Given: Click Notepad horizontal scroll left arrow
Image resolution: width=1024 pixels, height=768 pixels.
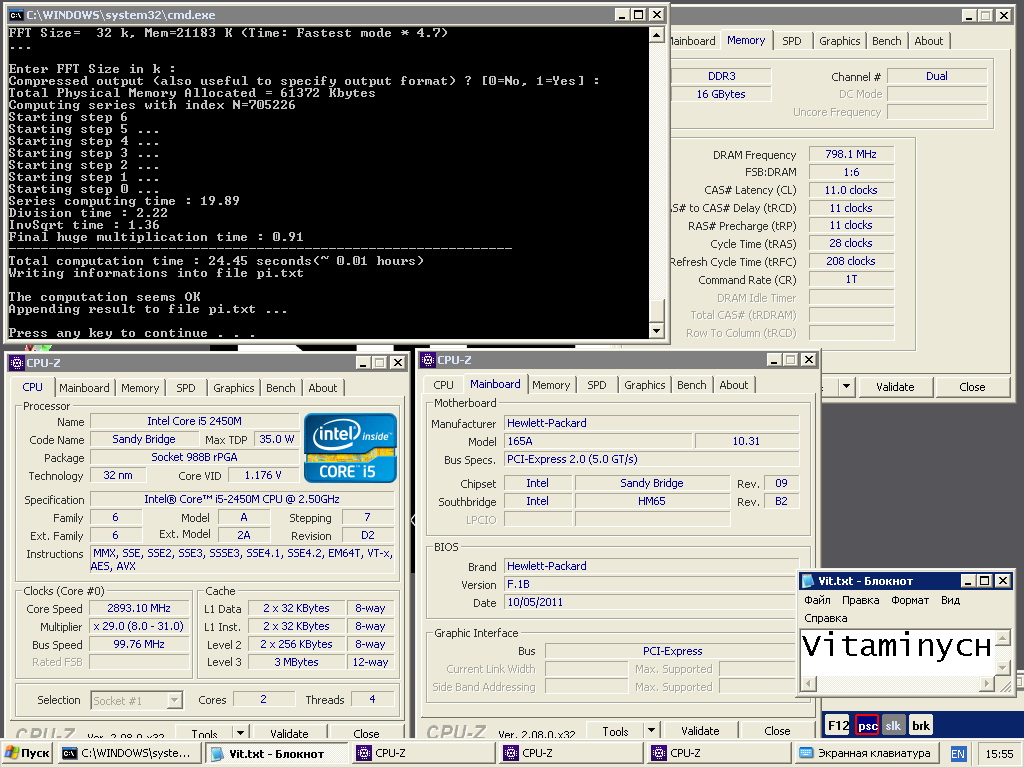Looking at the screenshot, I should (808, 684).
